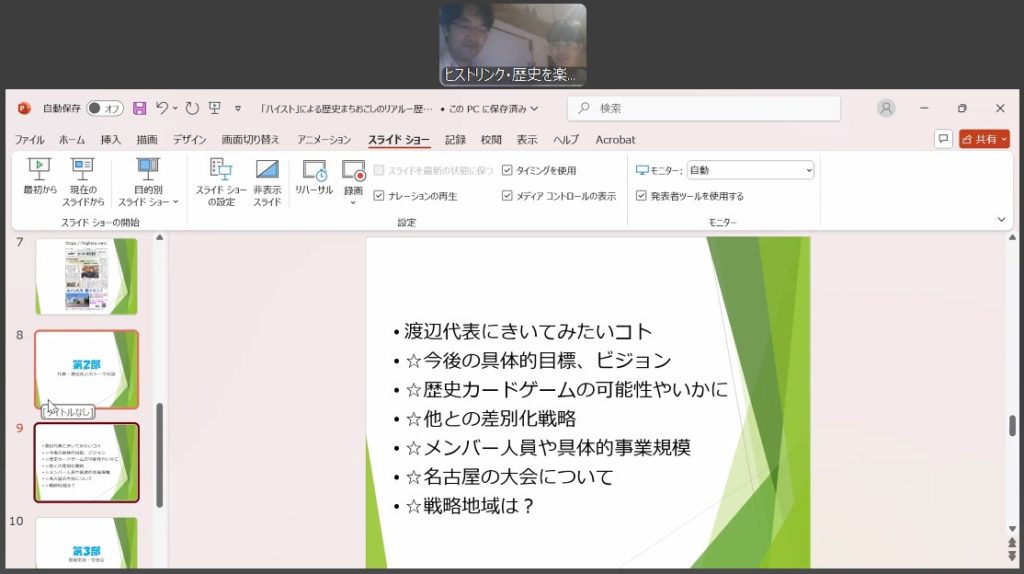Uncheck タイミングを使用 checkbox
Image resolution: width=1024 pixels, height=574 pixels.
point(507,170)
